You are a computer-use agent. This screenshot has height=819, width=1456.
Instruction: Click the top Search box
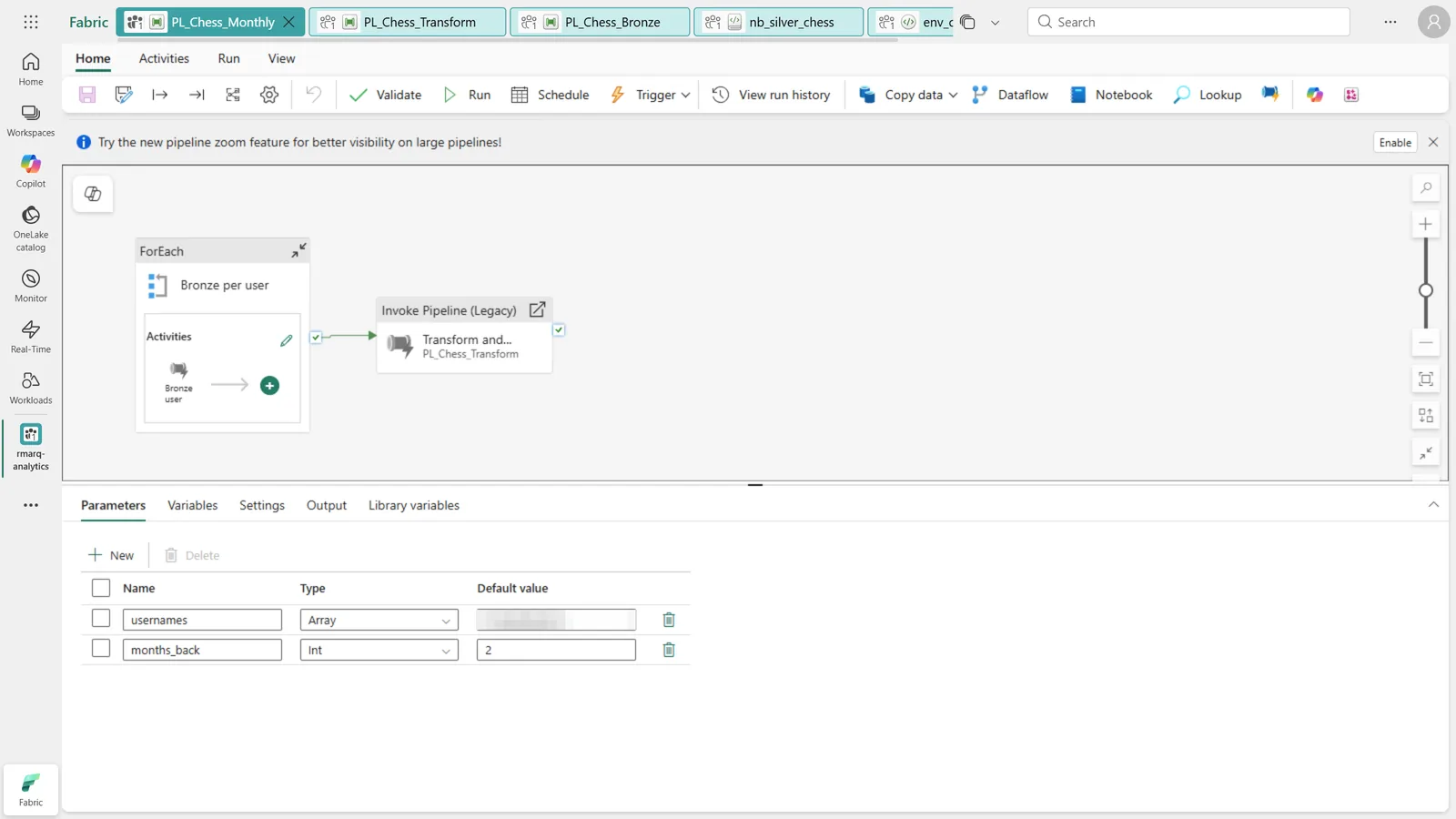point(1188,22)
